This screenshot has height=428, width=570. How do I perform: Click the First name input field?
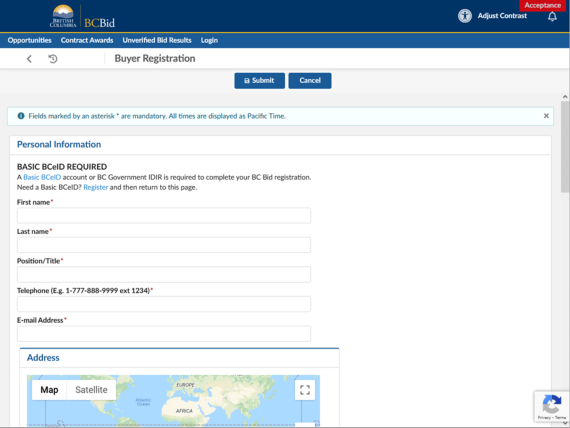[x=164, y=216]
